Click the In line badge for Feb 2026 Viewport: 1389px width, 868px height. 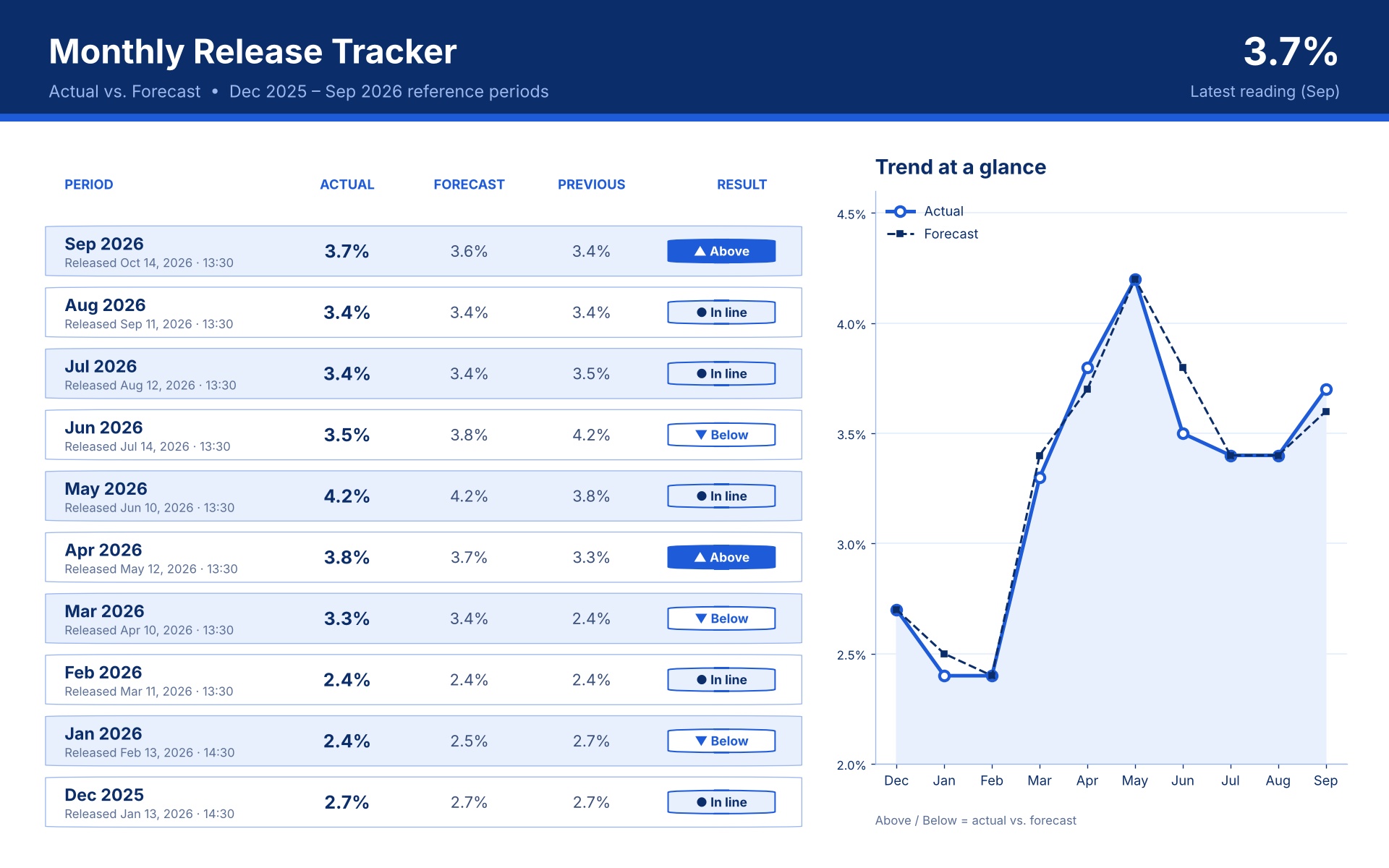pyautogui.click(x=721, y=680)
